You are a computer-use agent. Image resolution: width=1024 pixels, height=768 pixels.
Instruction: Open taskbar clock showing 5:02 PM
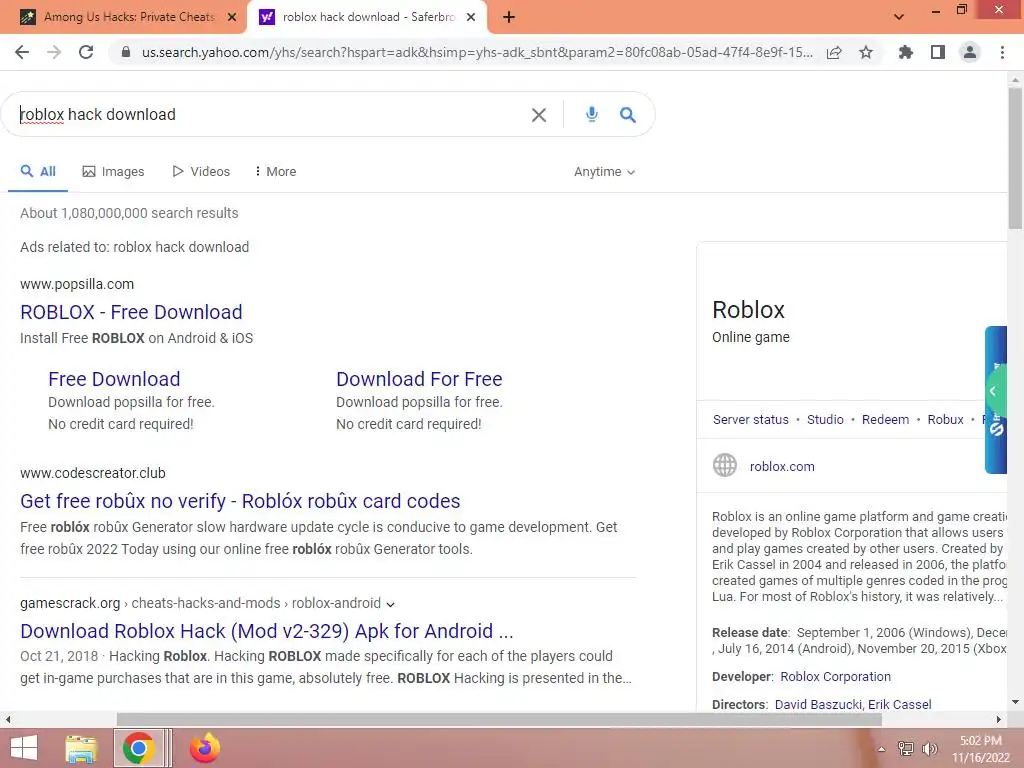pos(980,749)
